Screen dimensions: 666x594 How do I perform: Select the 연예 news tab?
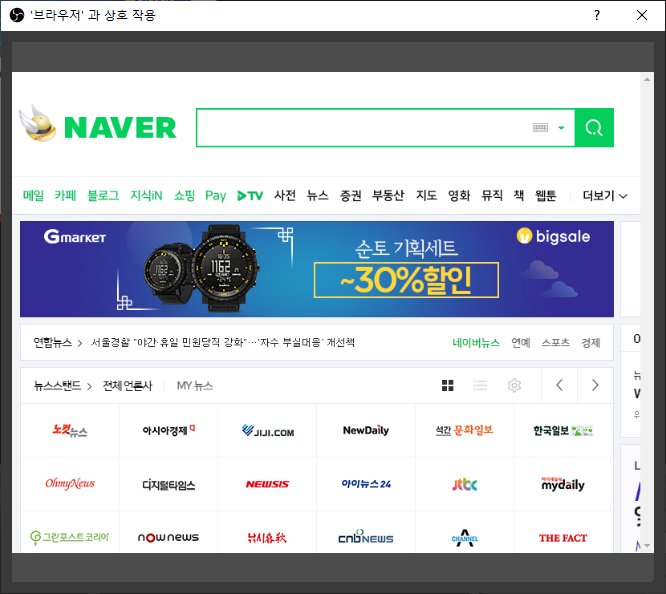pos(521,342)
